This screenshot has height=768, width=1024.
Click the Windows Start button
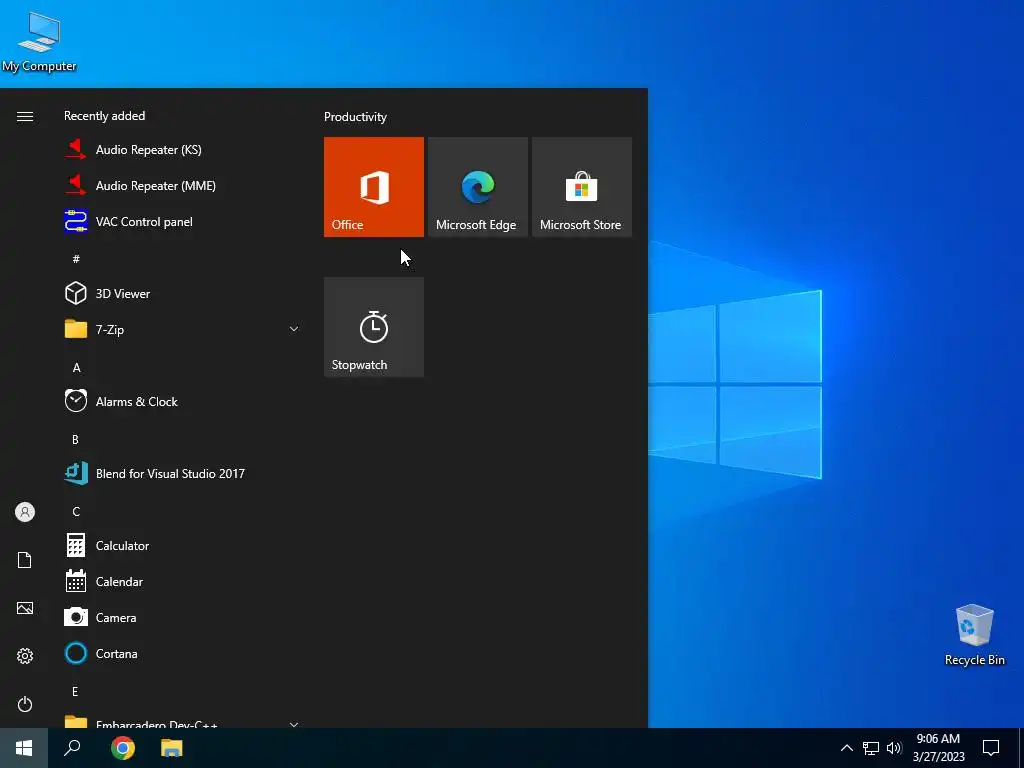pos(24,748)
